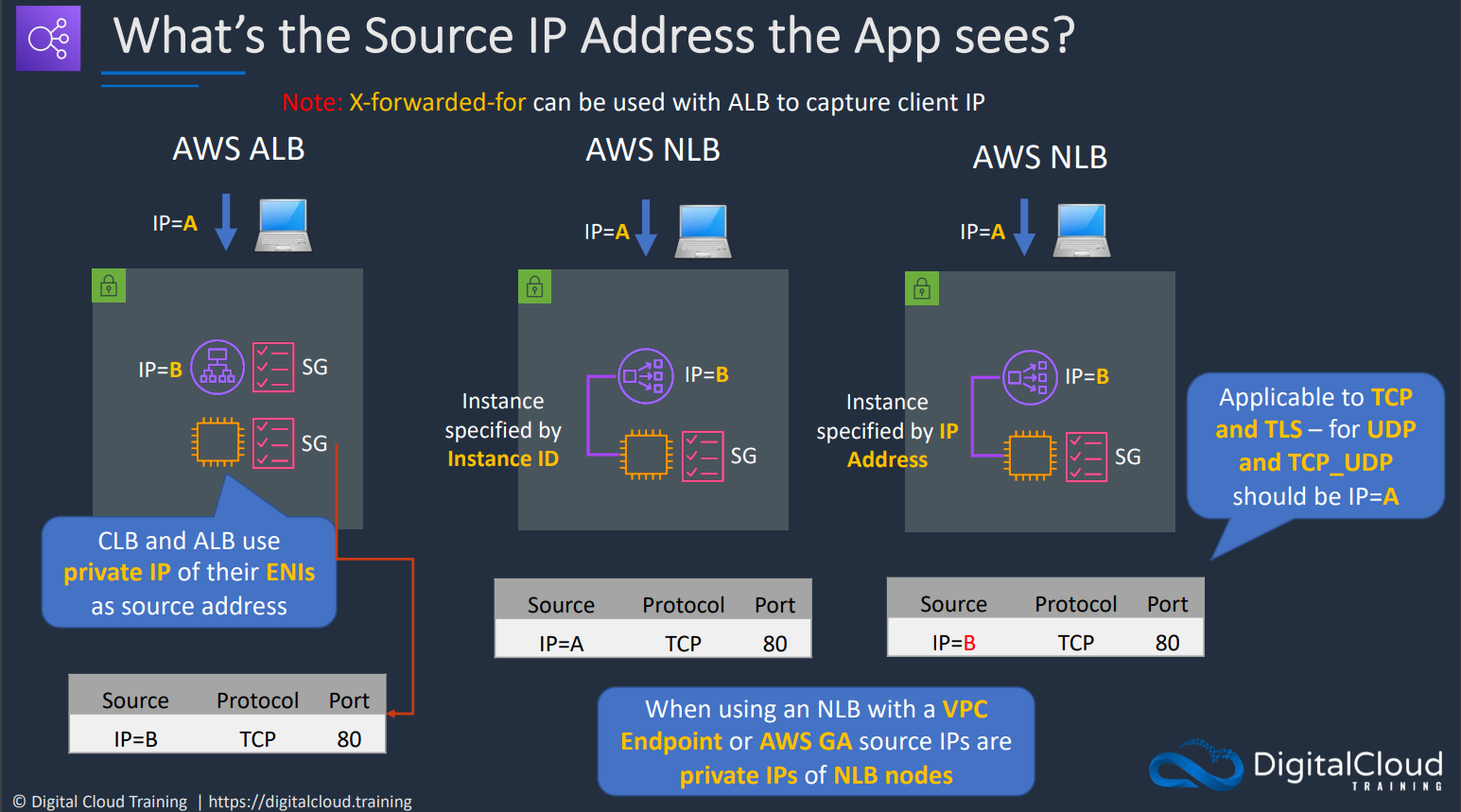The width and height of the screenshot is (1461, 812).
Task: Click the 'SG' label beside the ALB icon
Action: point(315,367)
